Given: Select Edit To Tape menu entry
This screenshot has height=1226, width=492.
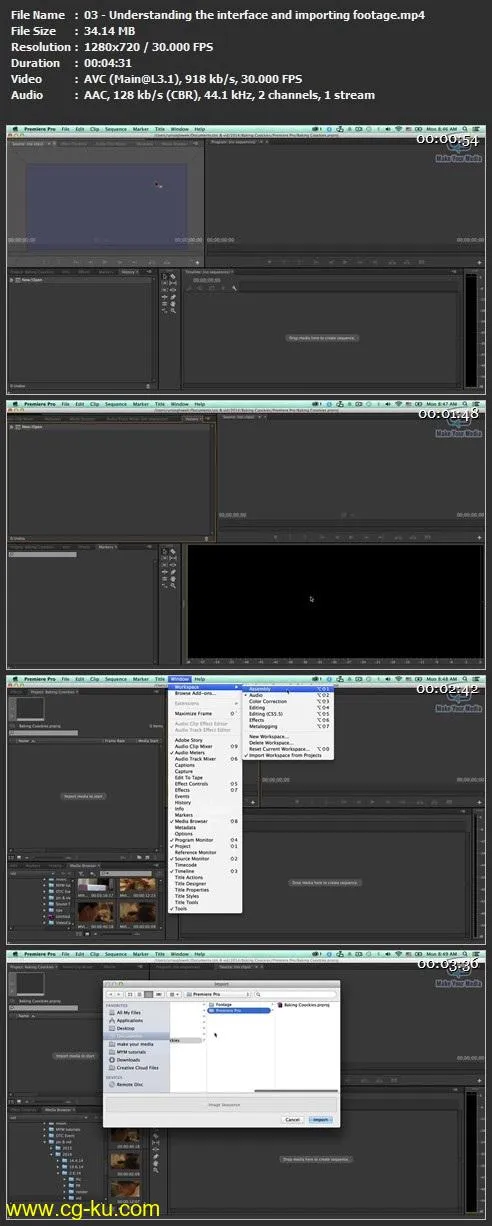Looking at the screenshot, I should pyautogui.click(x=205, y=777).
